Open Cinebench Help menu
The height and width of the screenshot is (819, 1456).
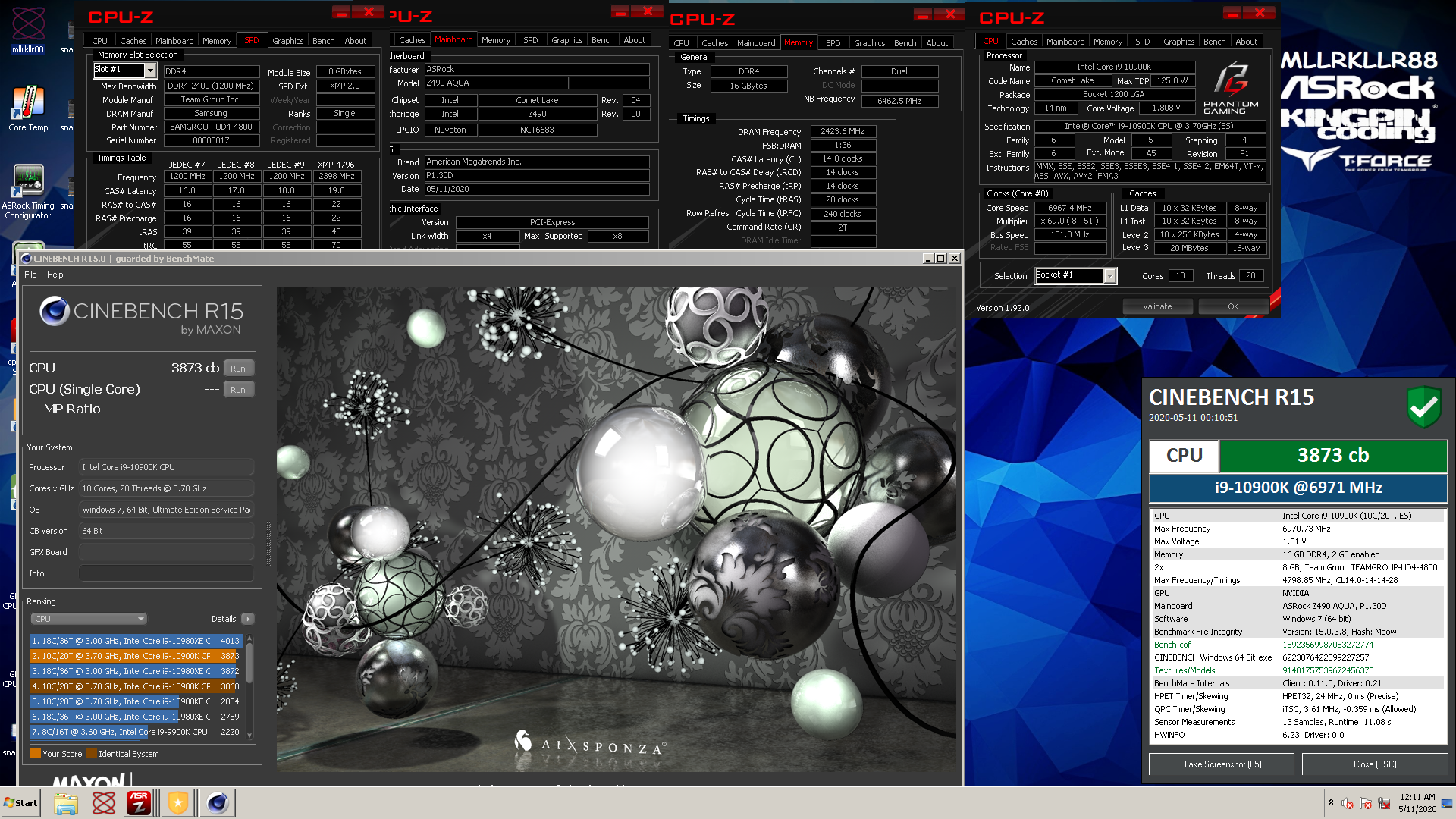click(55, 275)
